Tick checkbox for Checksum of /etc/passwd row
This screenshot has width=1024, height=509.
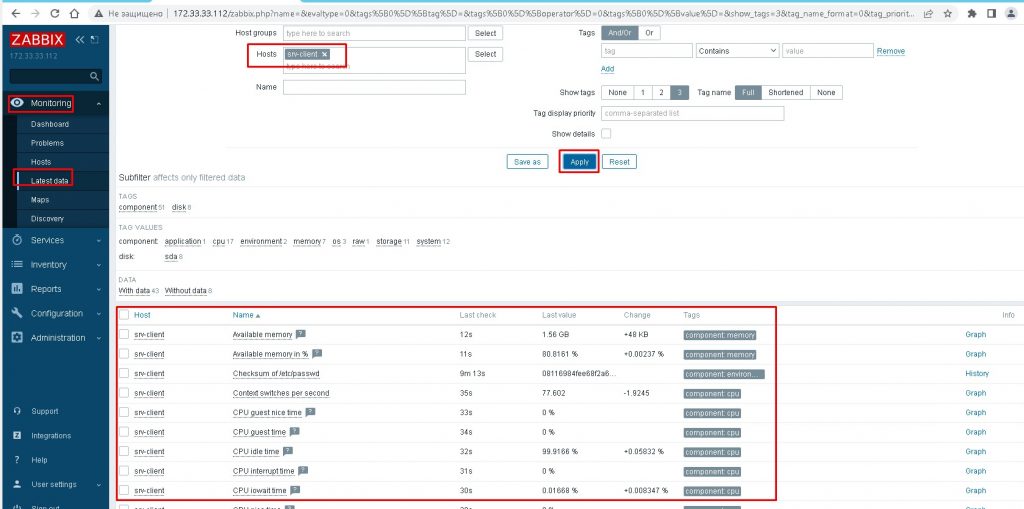coord(124,373)
